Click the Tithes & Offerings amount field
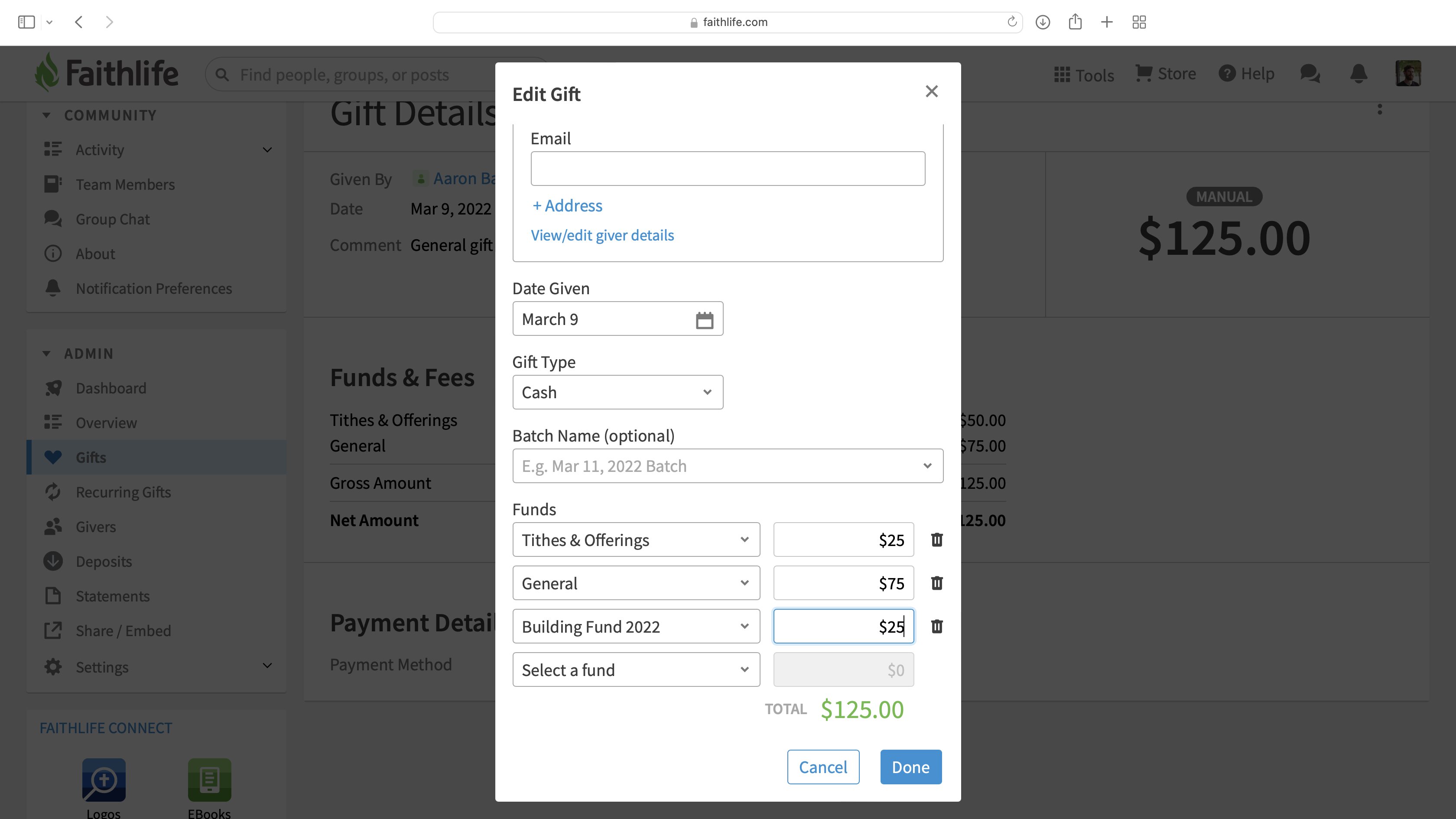The width and height of the screenshot is (1456, 819). (843, 540)
